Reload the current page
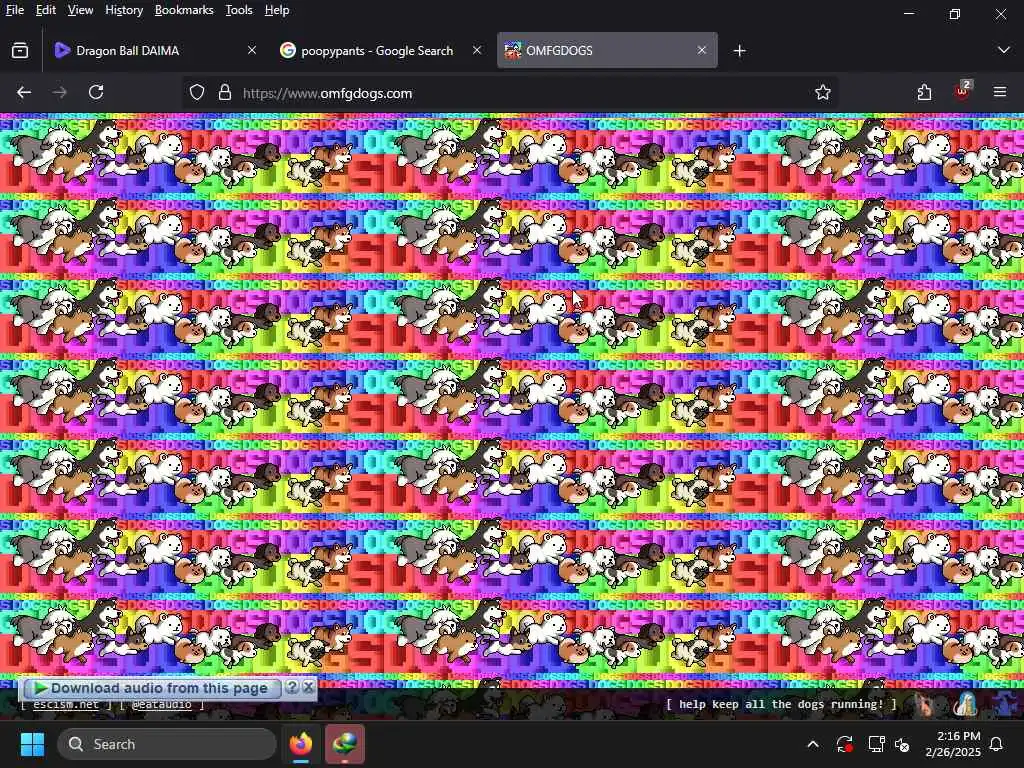 pyautogui.click(x=96, y=93)
